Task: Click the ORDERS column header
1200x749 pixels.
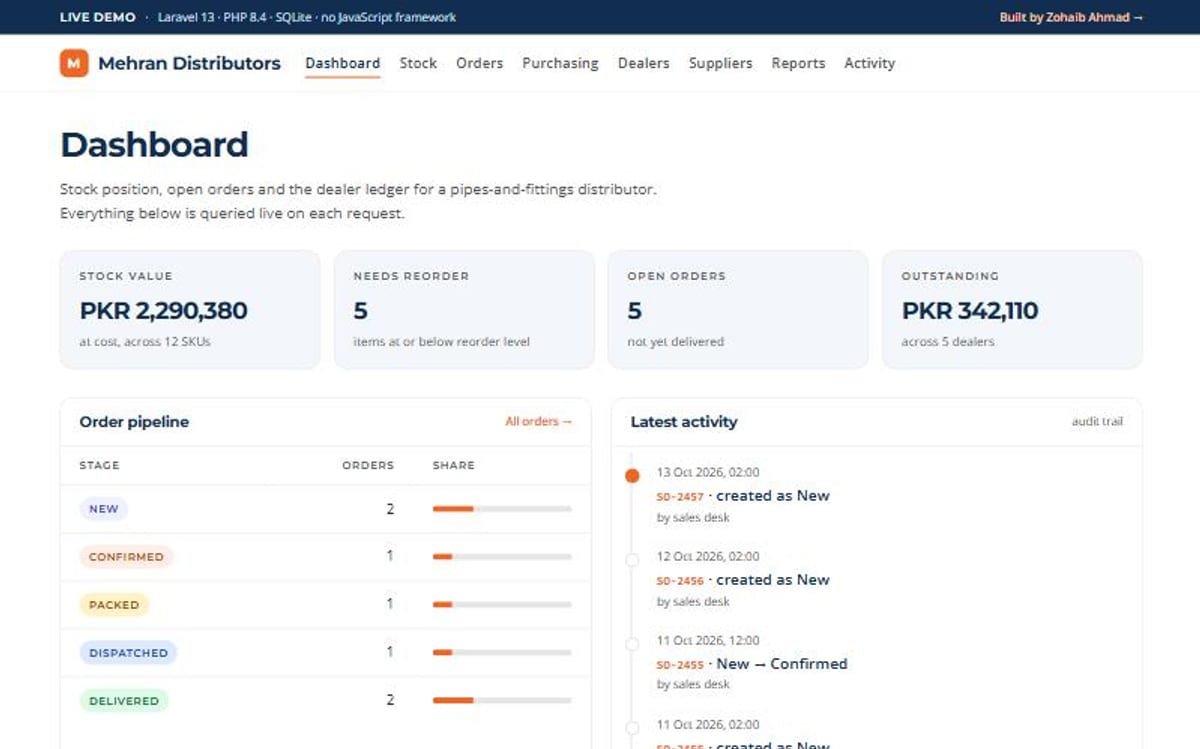Action: [x=368, y=465]
